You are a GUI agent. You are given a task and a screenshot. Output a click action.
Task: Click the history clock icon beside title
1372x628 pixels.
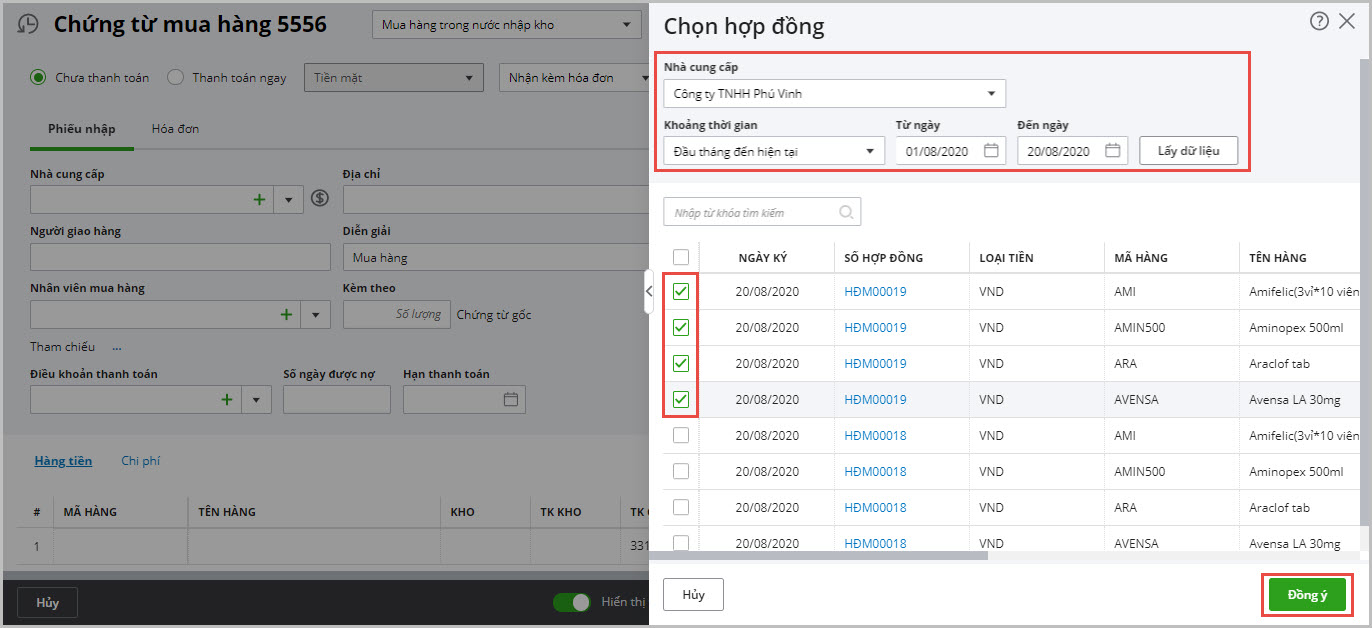click(30, 25)
